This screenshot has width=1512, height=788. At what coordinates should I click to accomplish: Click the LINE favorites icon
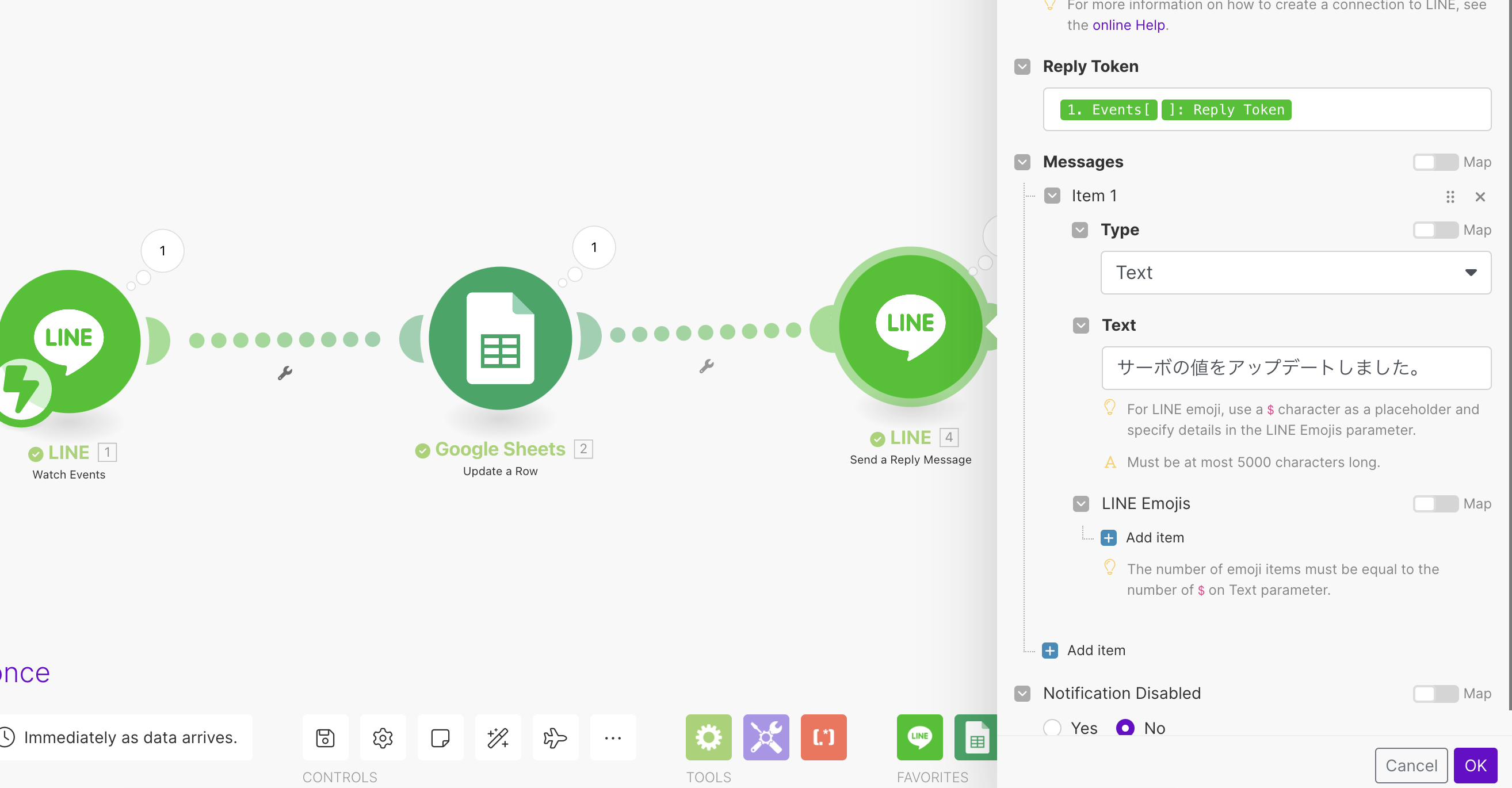[x=920, y=737]
